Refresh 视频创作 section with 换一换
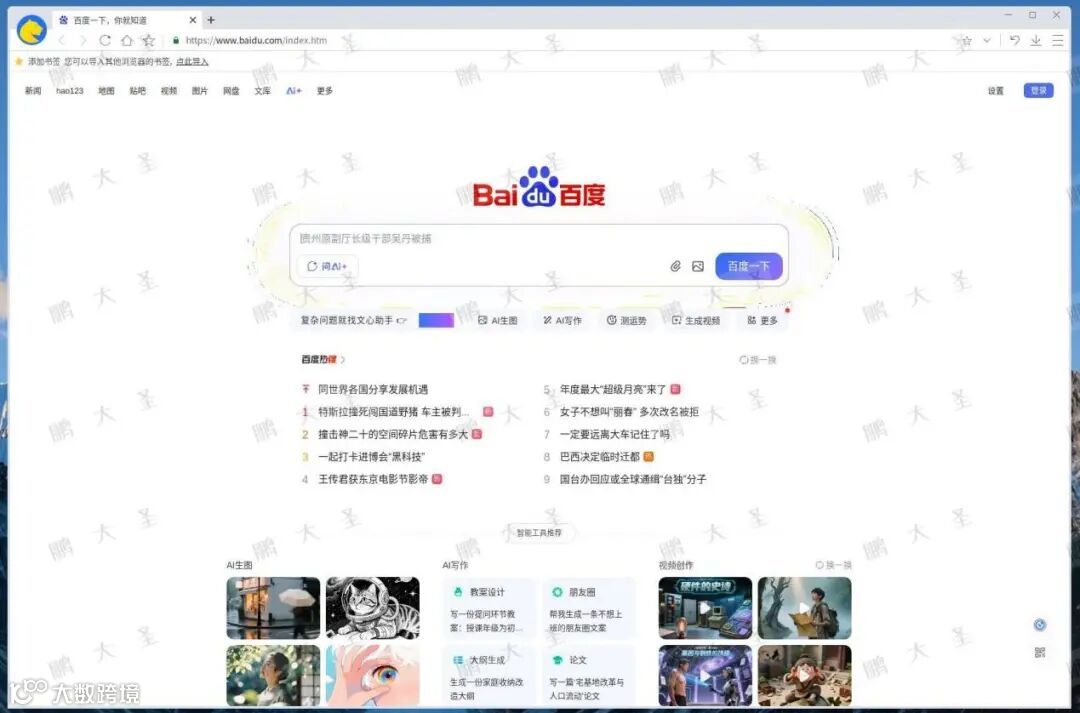 point(833,565)
